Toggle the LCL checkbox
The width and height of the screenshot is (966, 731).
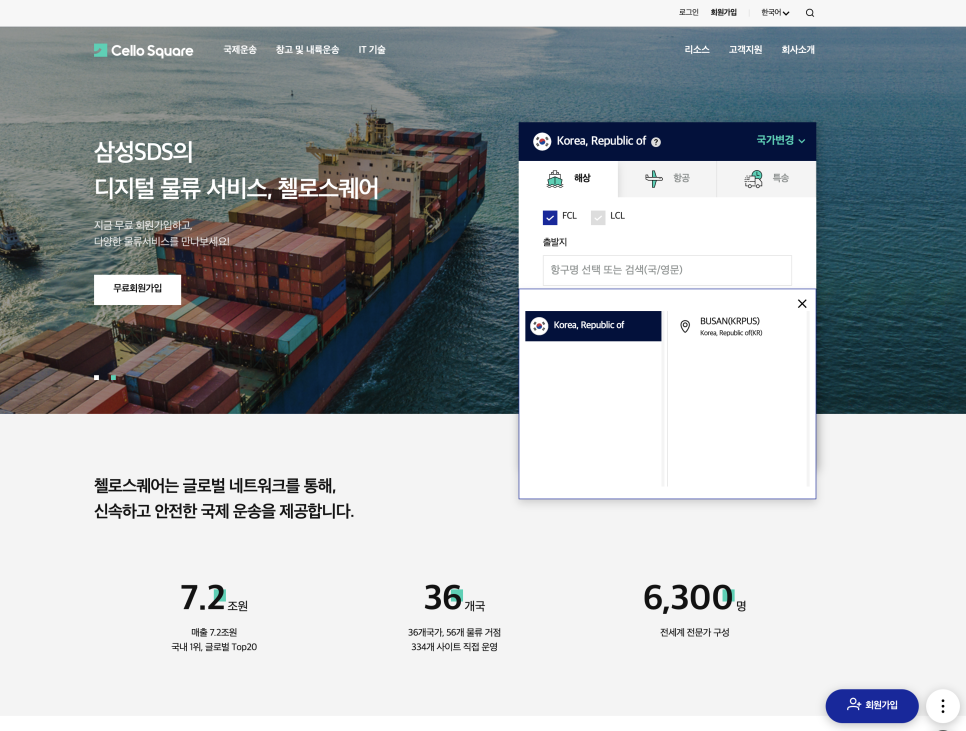pyautogui.click(x=598, y=217)
